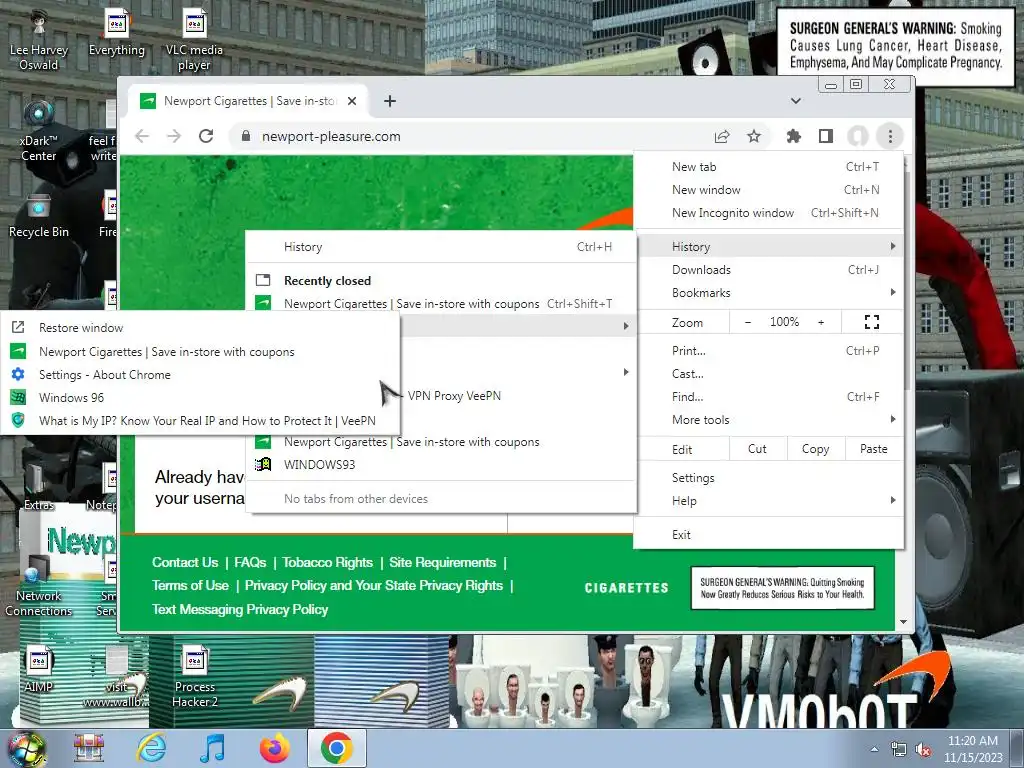Reload the Newport page
This screenshot has height=768, width=1024.
click(206, 136)
